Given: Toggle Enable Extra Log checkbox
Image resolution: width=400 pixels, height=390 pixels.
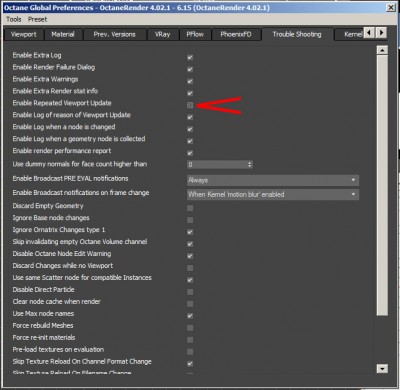Looking at the screenshot, I should point(190,57).
